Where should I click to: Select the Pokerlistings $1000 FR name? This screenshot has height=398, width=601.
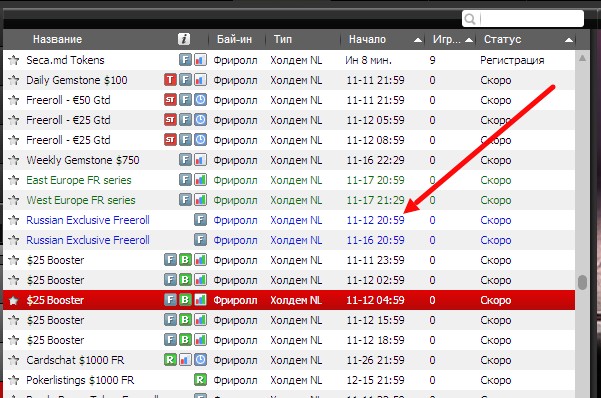point(80,380)
